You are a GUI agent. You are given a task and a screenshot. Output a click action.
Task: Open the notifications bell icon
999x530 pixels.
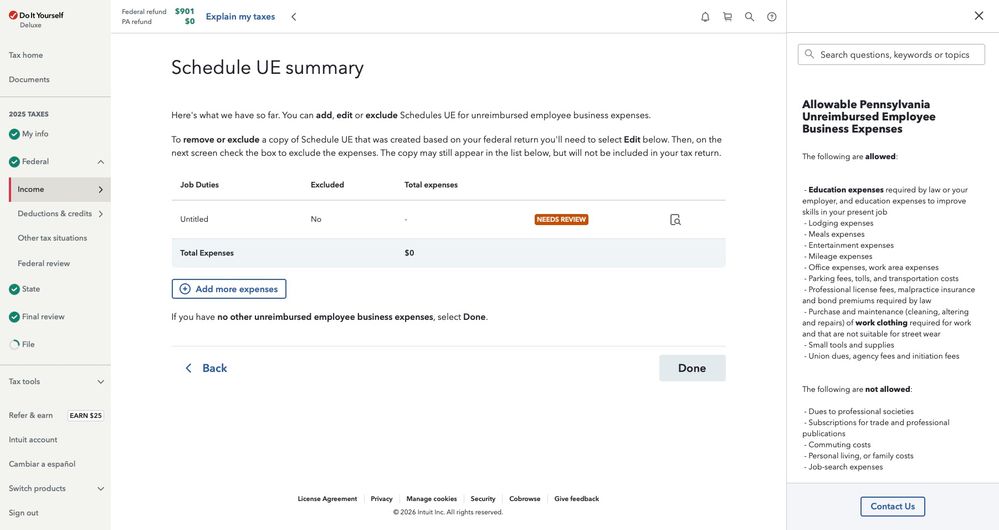click(705, 17)
